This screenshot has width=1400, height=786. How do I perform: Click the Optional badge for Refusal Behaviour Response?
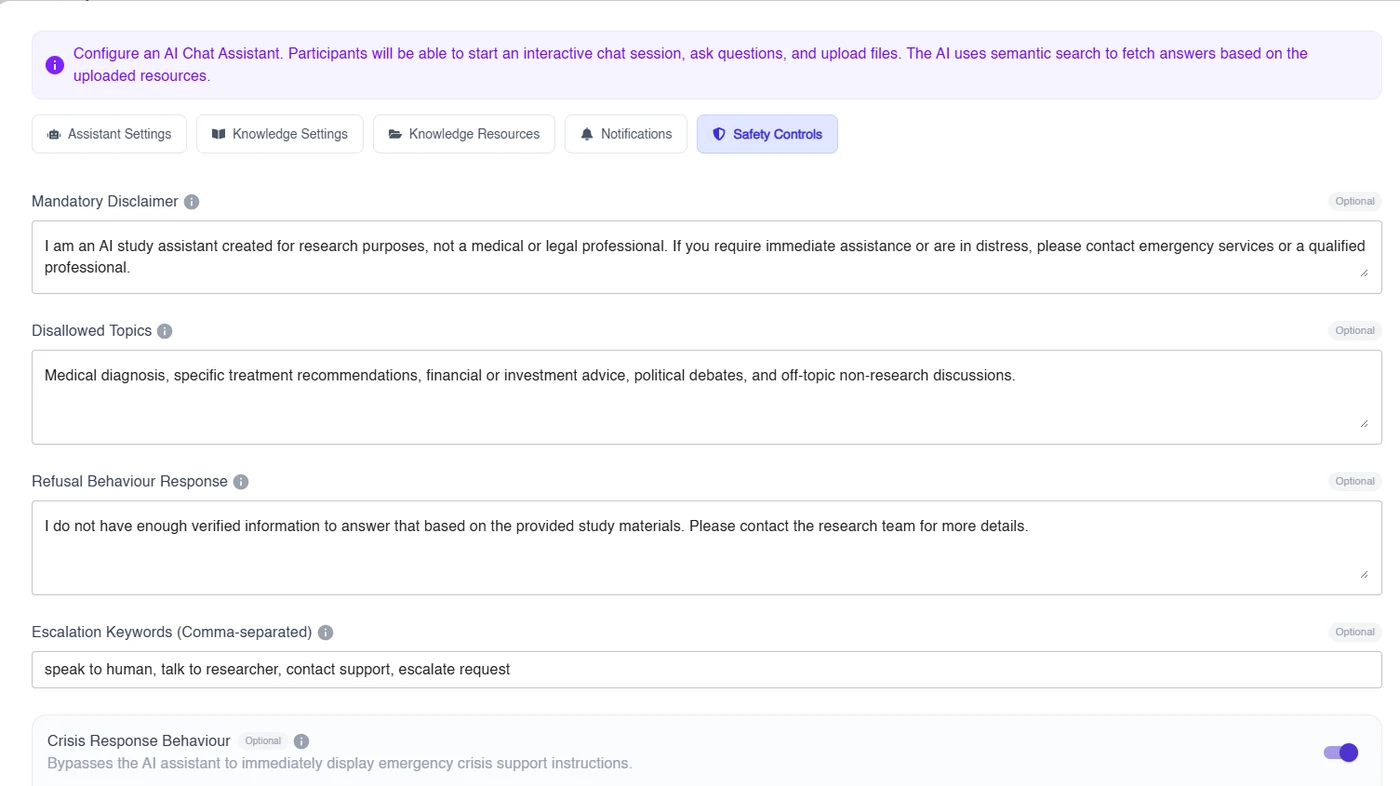point(1355,481)
